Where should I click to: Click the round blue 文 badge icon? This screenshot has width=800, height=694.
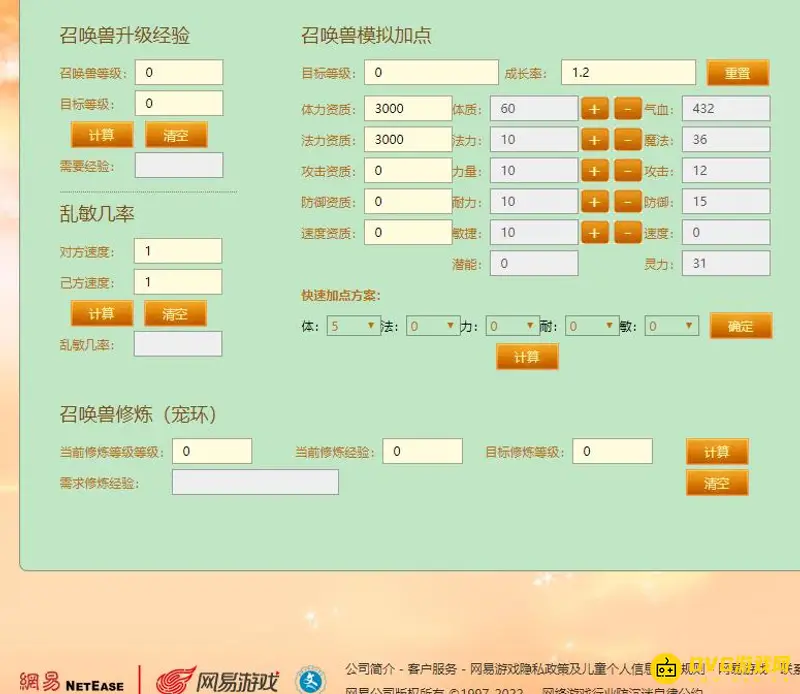[311, 681]
